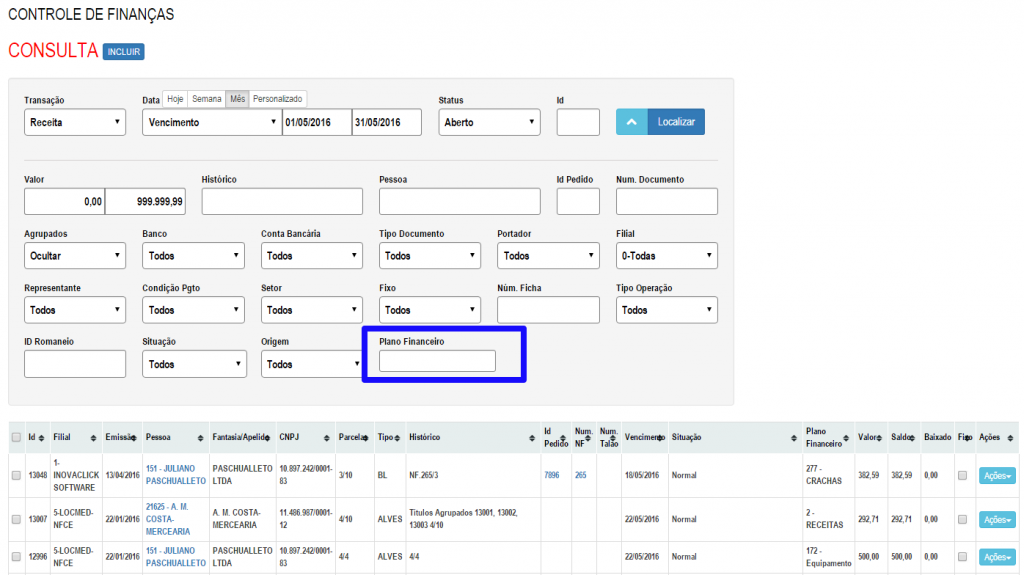Select row checkbox for Id 13048
This screenshot has height=575, width=1024.
pos(16,475)
